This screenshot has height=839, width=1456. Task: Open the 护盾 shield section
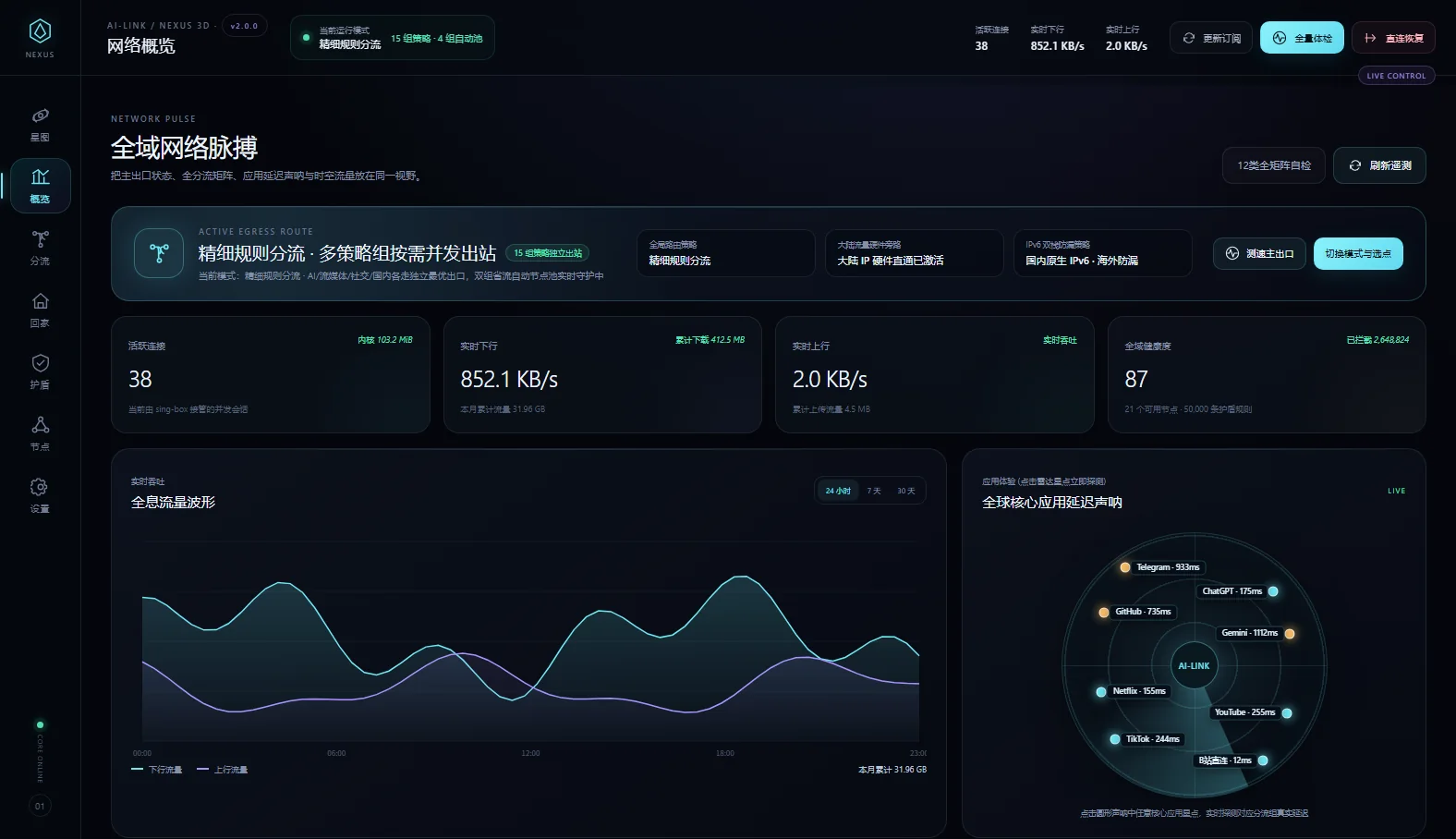point(40,371)
